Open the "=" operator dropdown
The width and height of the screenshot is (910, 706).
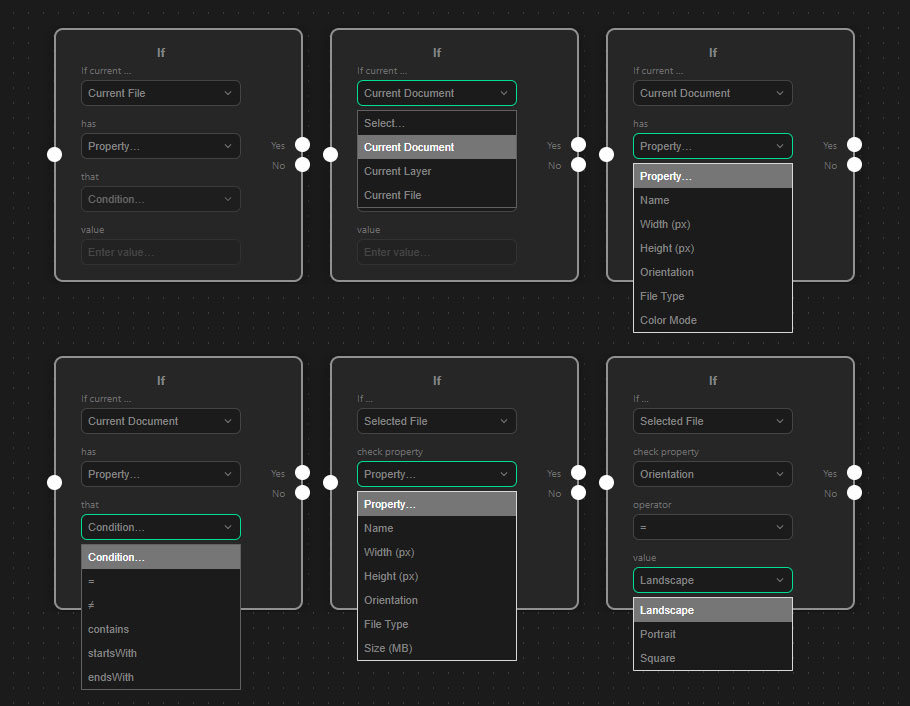point(712,527)
